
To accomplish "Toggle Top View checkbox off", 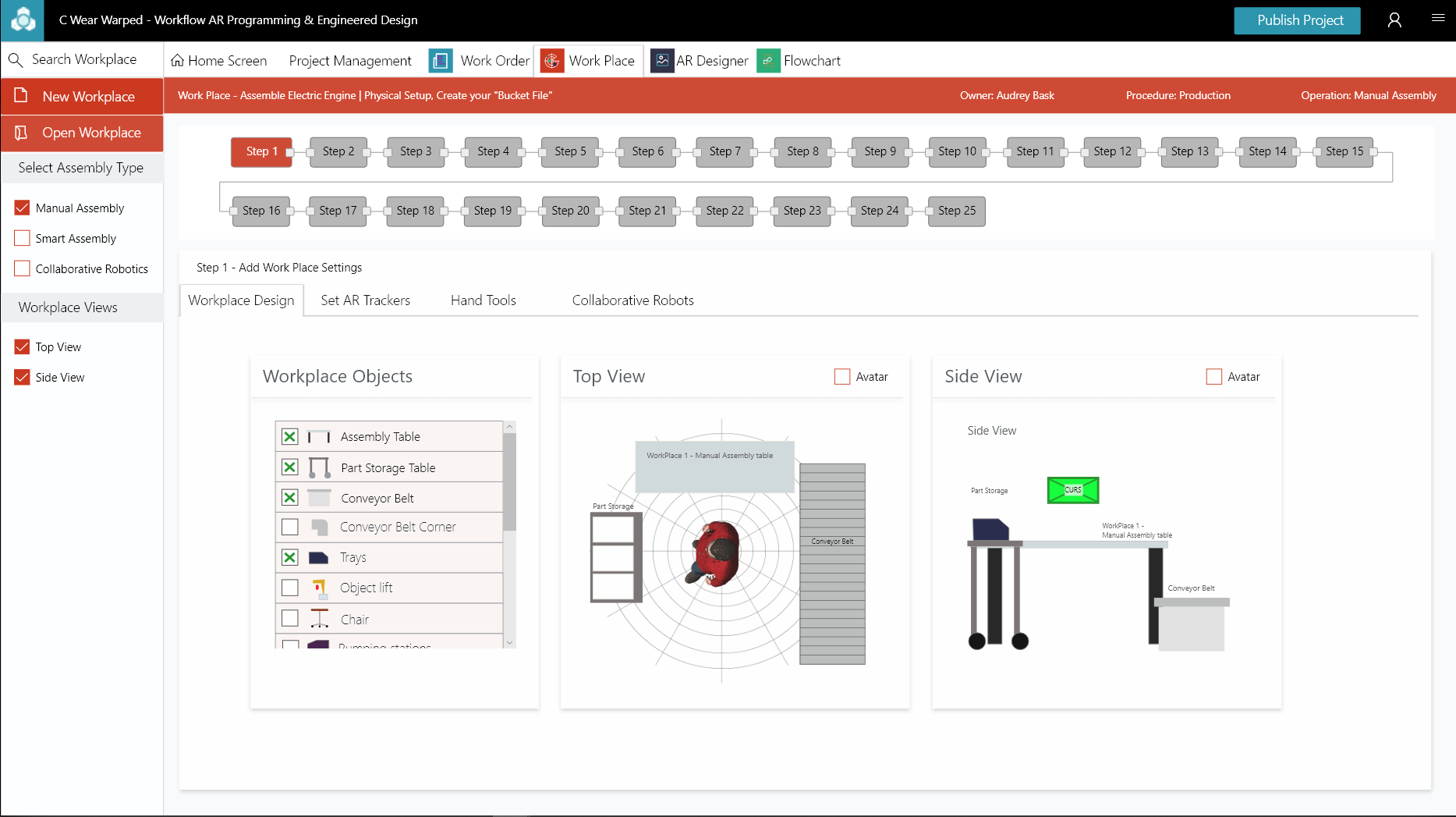I will tap(22, 346).
